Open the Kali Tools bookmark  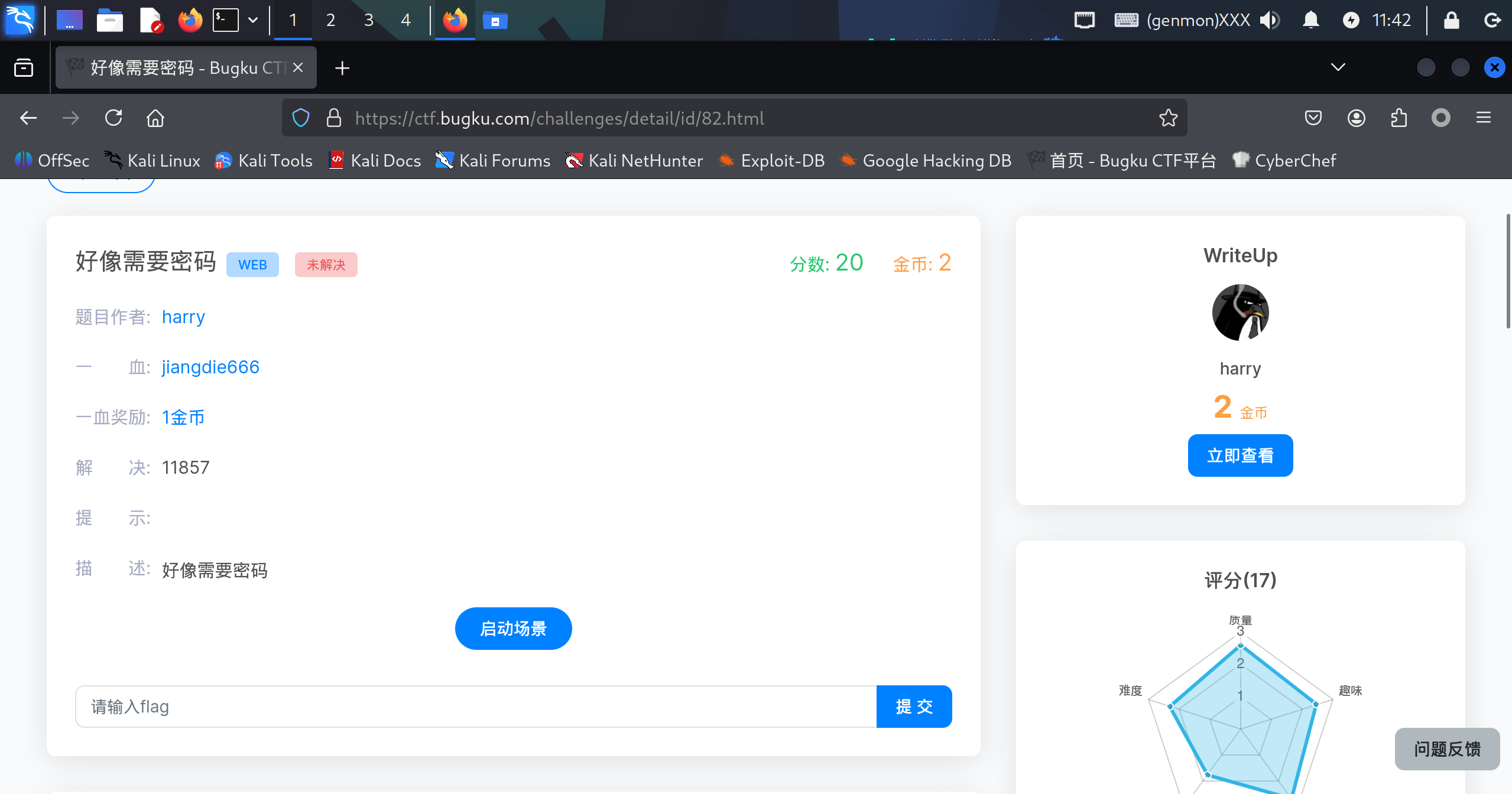pos(264,160)
